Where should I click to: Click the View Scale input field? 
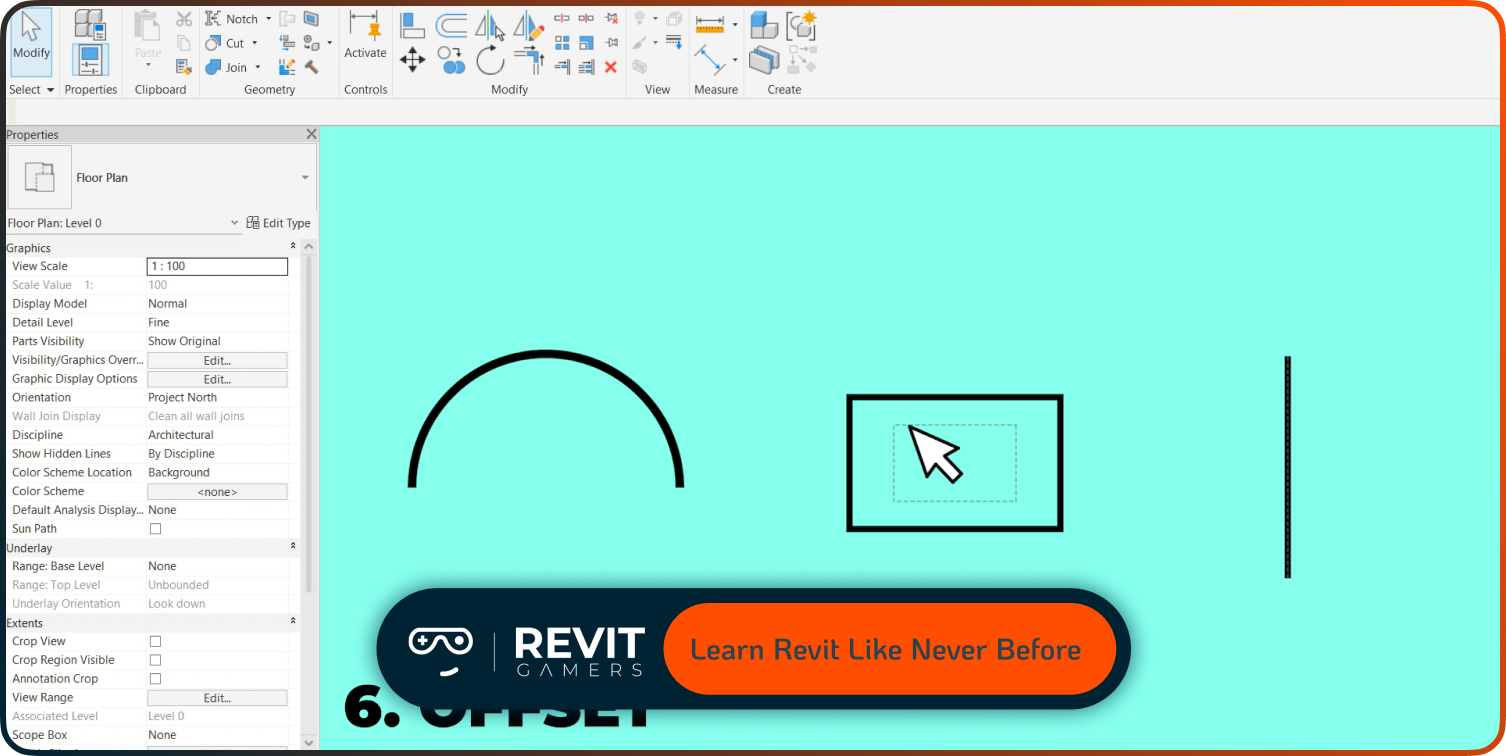(x=216, y=266)
